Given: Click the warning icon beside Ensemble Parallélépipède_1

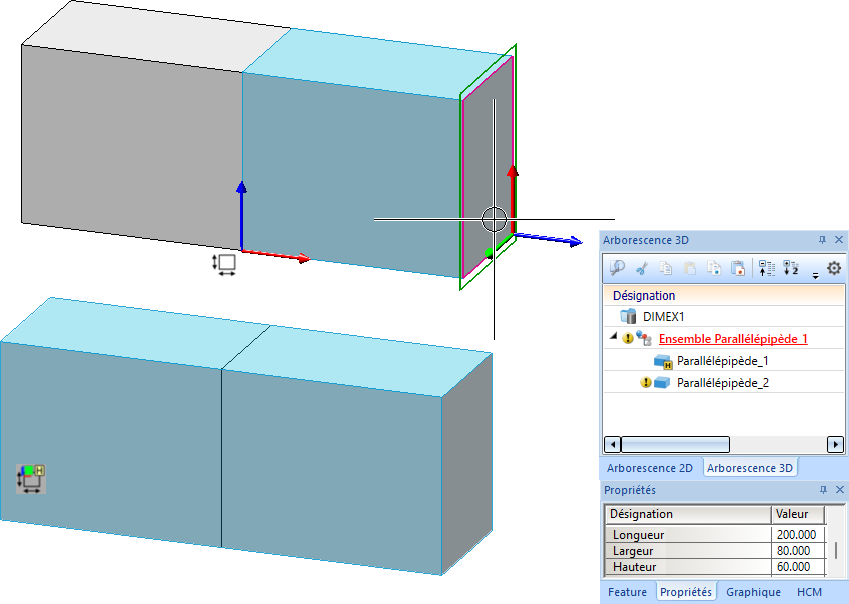Looking at the screenshot, I should (x=628, y=339).
